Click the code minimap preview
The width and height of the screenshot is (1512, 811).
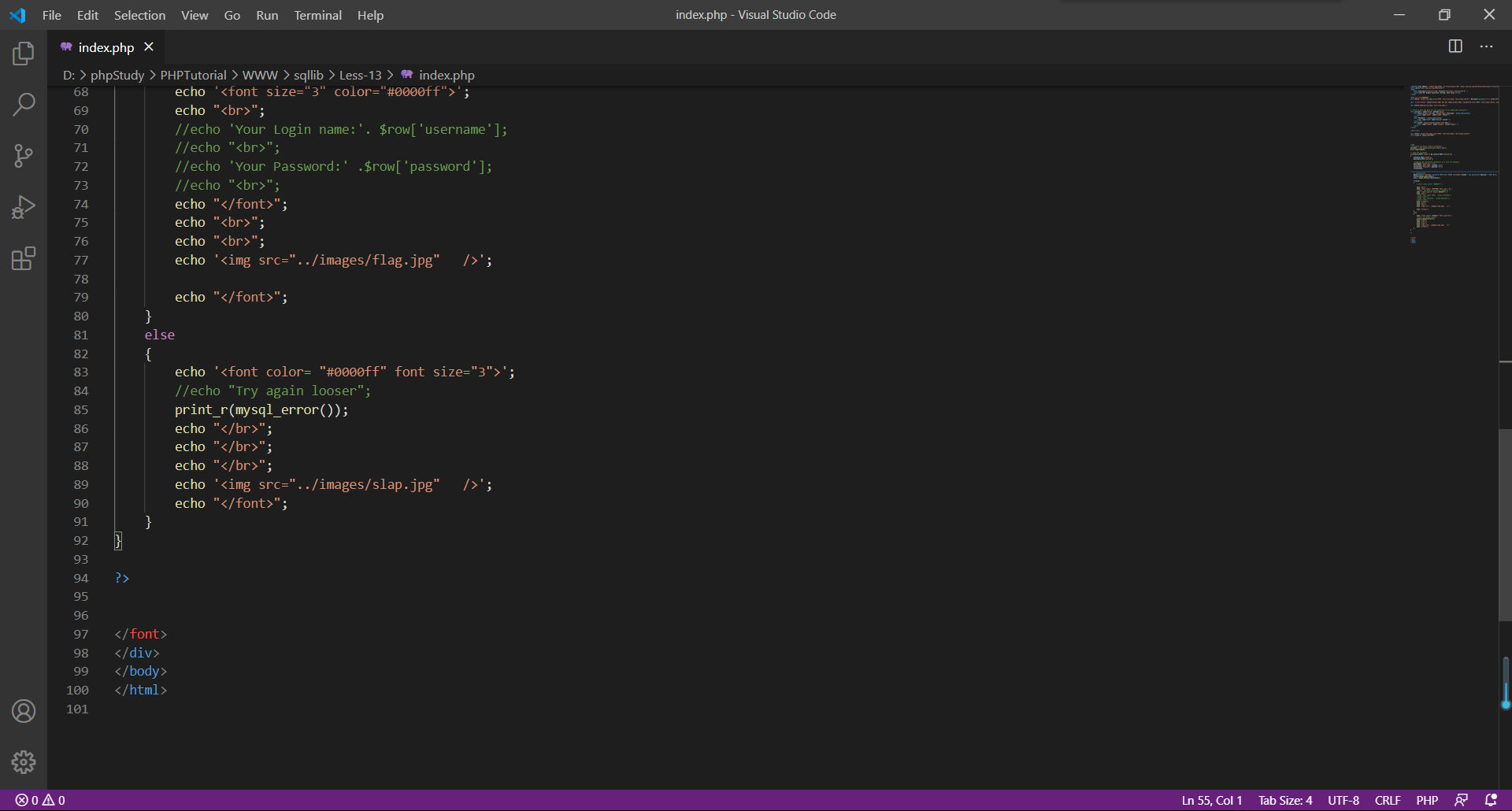point(1453,157)
